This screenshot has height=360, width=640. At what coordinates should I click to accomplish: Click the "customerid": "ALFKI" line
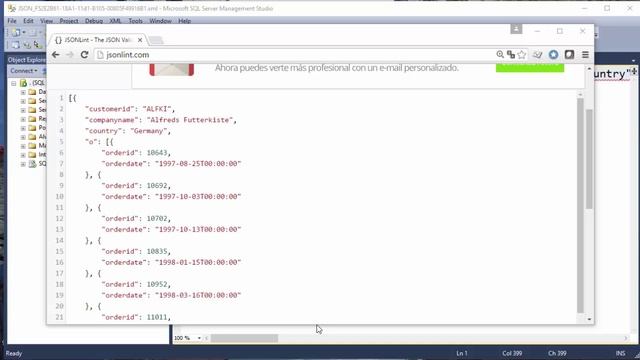(x=130, y=109)
